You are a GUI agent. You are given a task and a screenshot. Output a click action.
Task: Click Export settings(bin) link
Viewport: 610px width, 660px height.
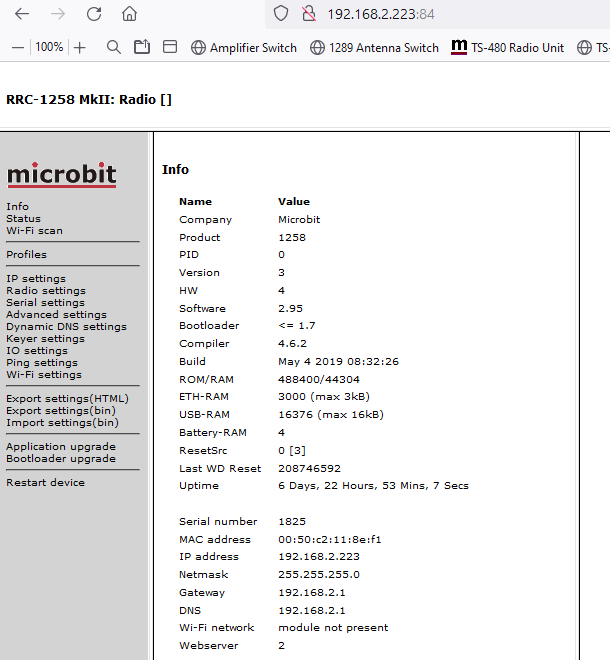pos(61,410)
